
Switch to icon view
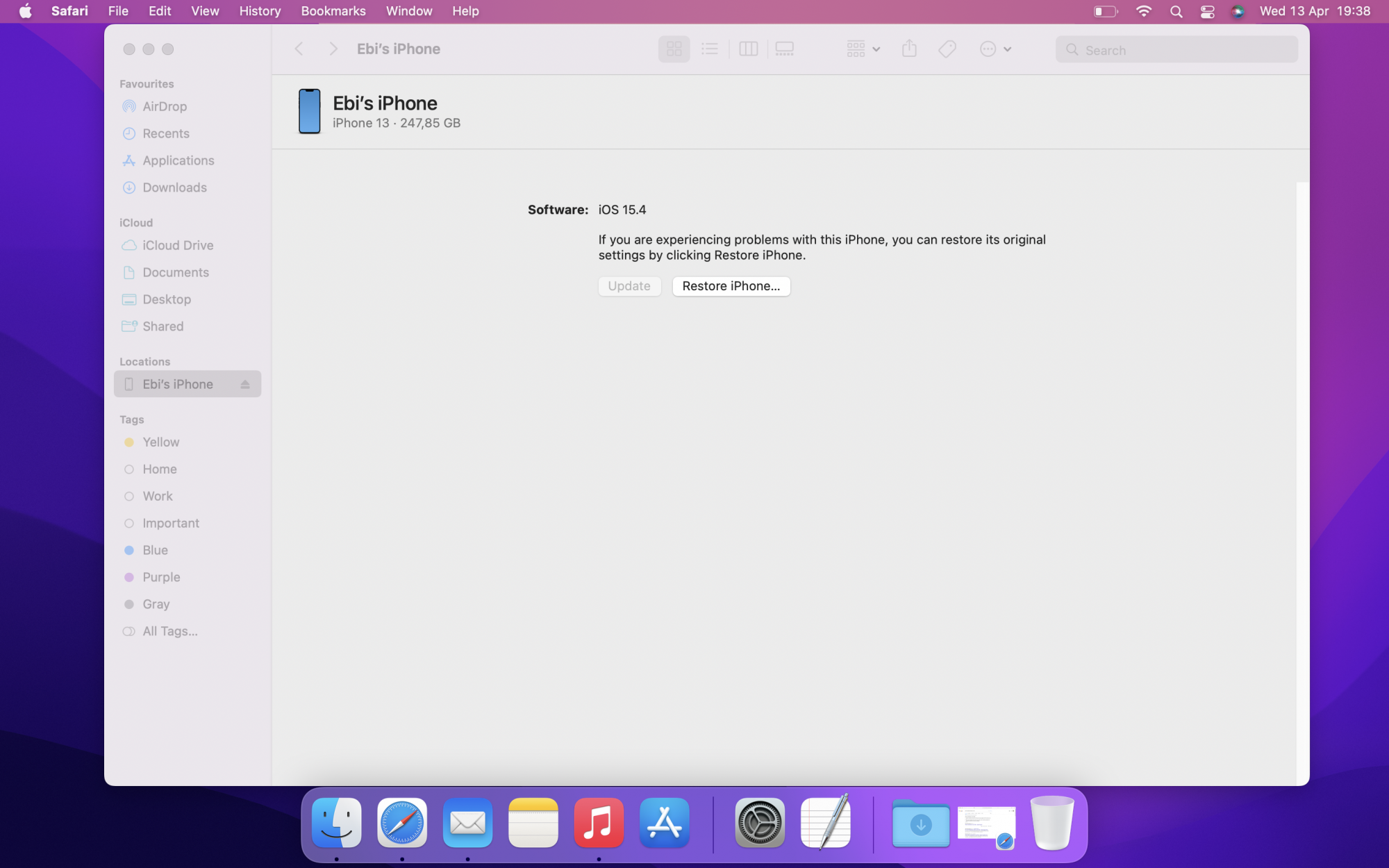(674, 49)
